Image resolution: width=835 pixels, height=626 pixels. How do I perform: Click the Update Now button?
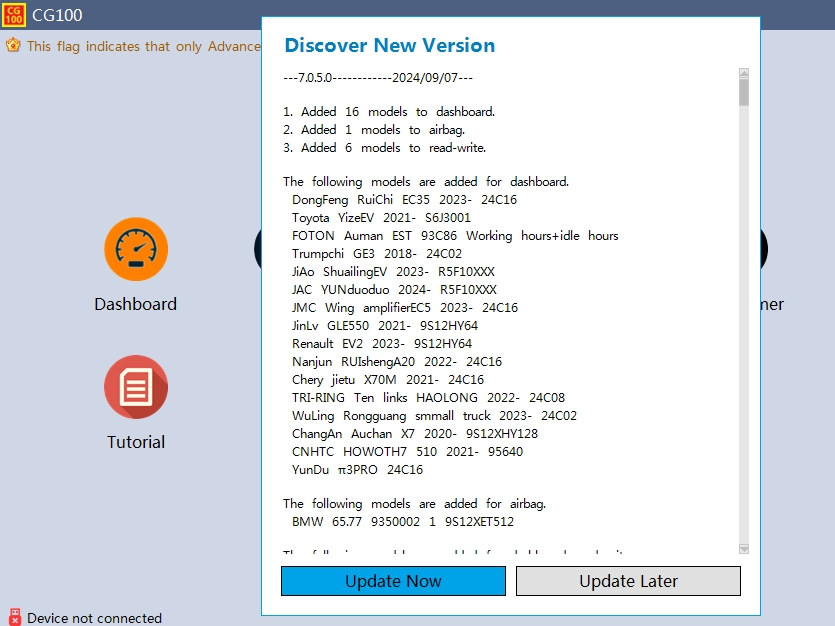[393, 581]
